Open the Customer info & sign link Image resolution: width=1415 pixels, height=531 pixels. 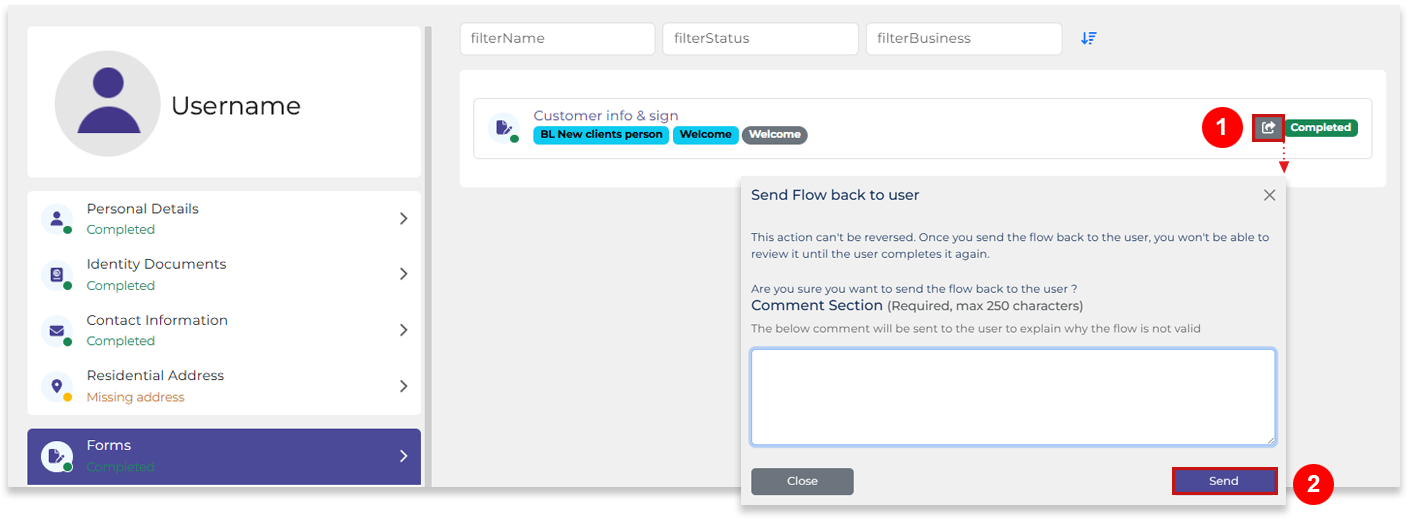click(x=606, y=116)
